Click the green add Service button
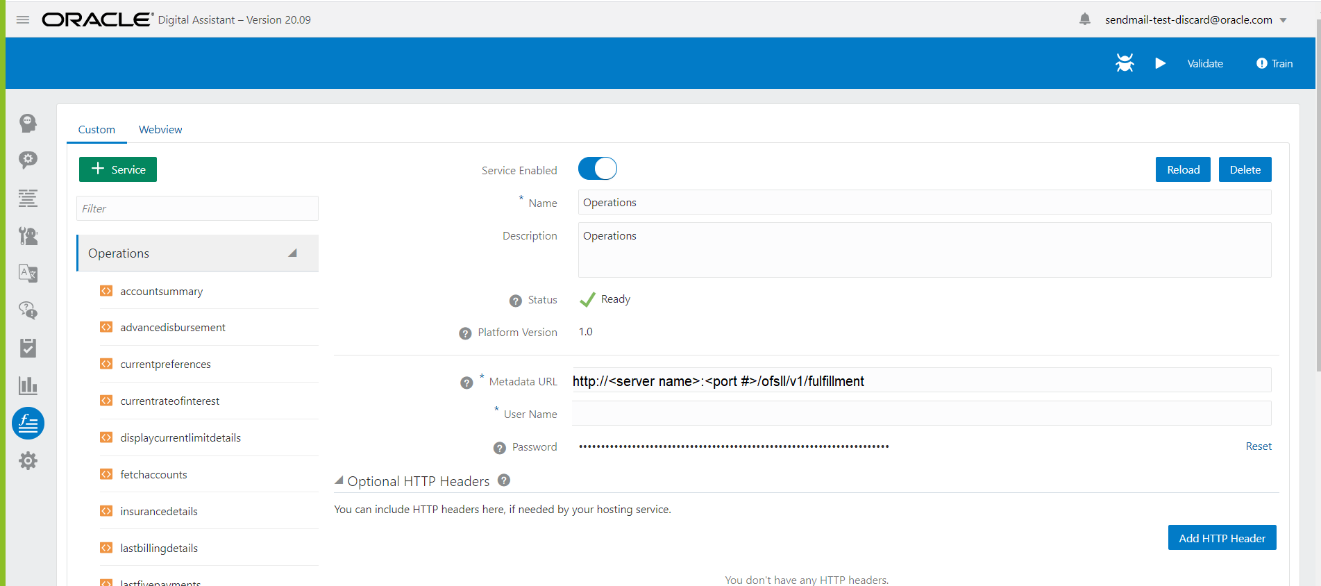Image resolution: width=1321 pixels, height=586 pixels. [118, 169]
